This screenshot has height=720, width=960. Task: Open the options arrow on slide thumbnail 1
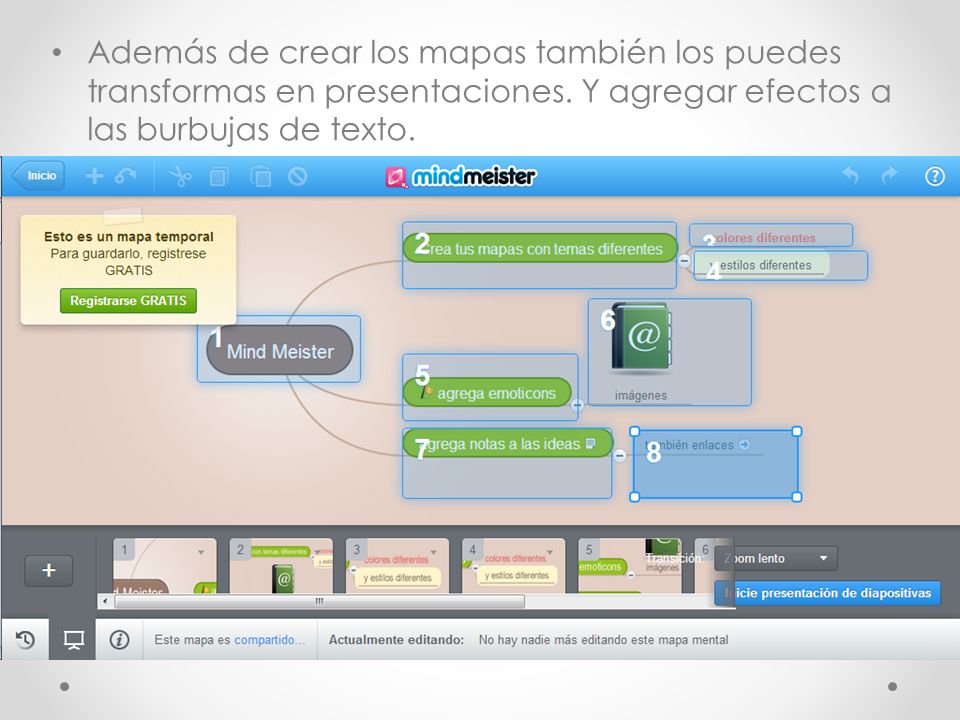[201, 552]
